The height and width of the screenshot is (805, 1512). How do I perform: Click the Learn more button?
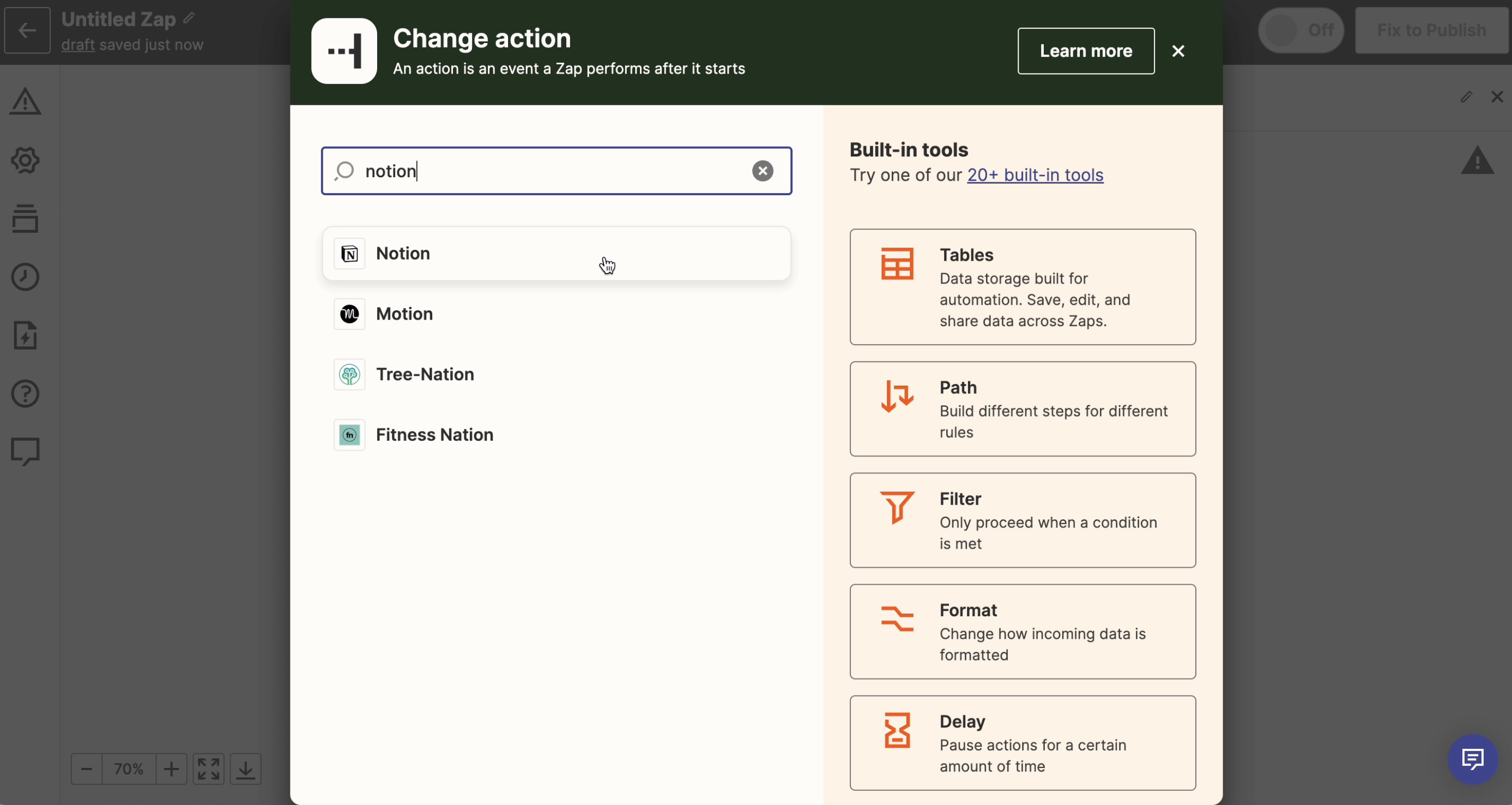point(1085,51)
